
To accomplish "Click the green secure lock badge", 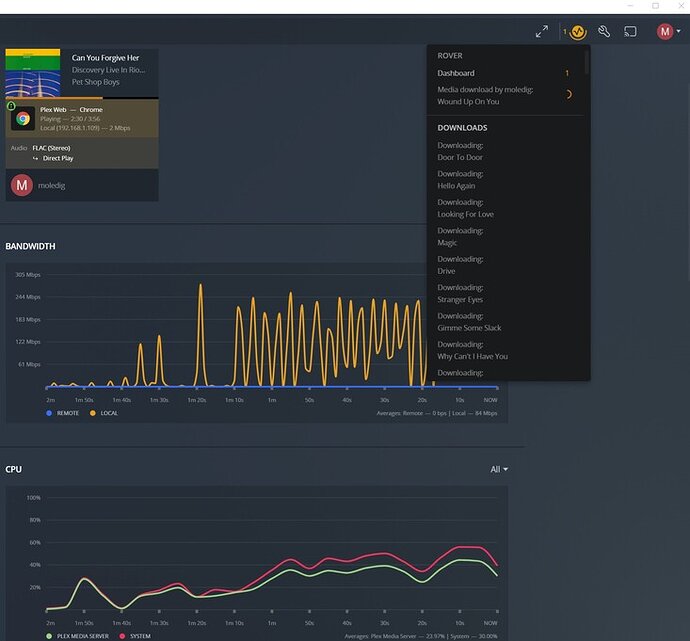I will click(x=11, y=106).
